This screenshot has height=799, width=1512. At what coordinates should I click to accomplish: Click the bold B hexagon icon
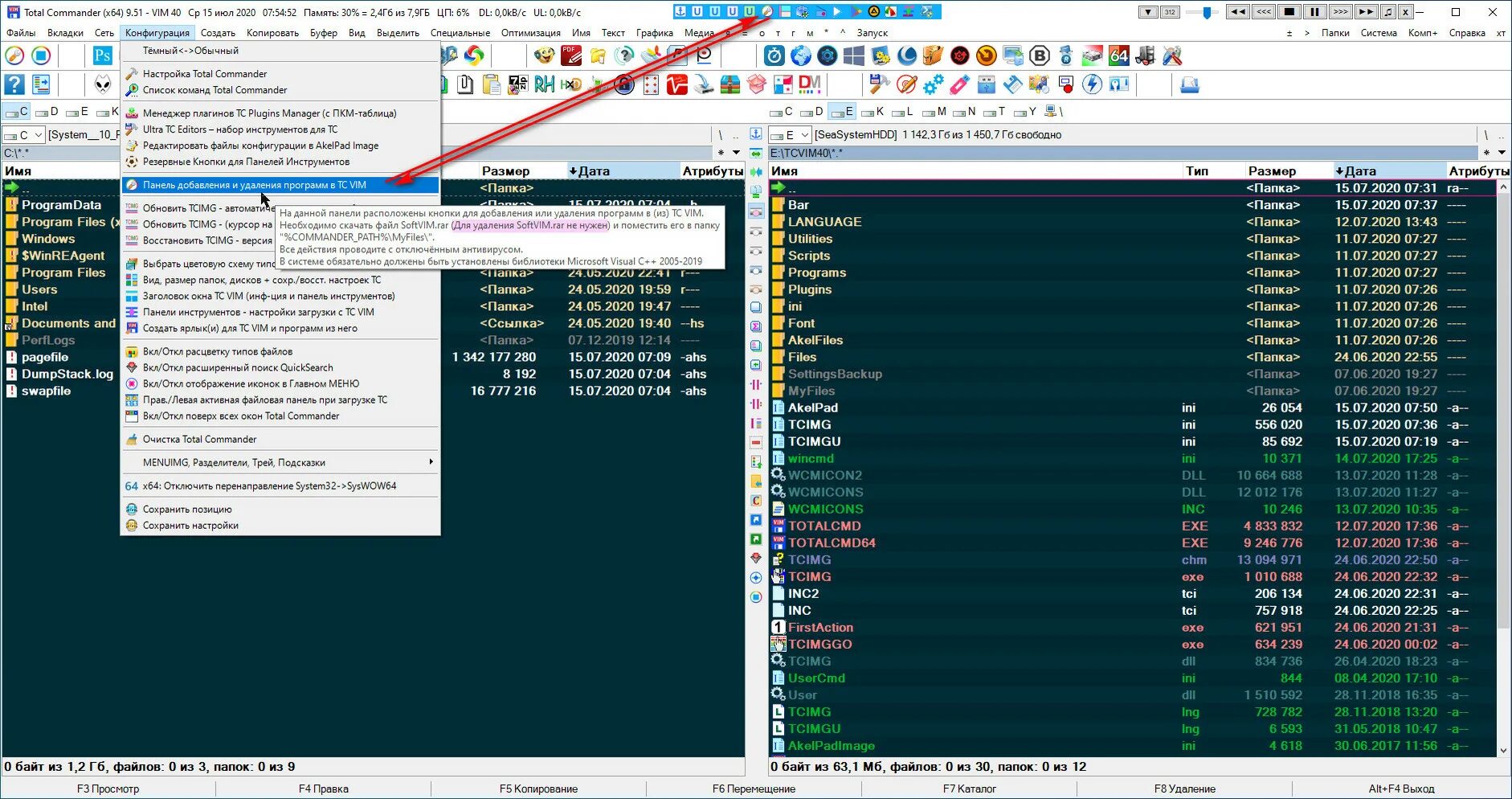pos(1040,55)
